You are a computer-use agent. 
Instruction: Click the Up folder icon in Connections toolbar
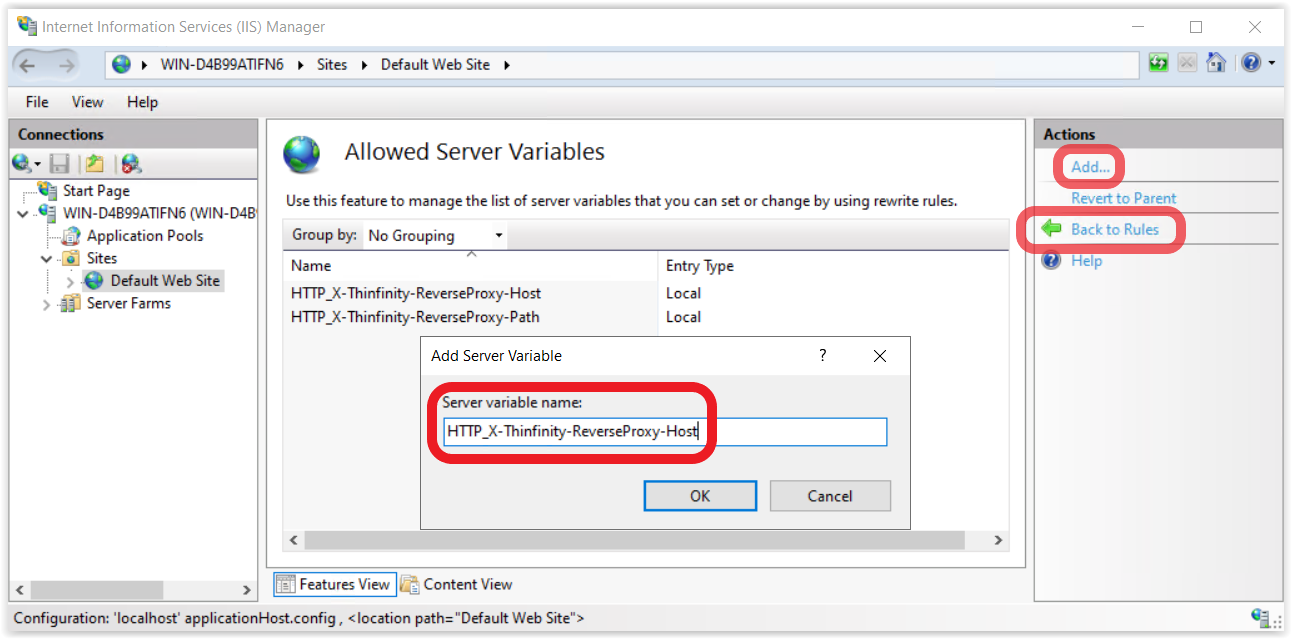[94, 163]
